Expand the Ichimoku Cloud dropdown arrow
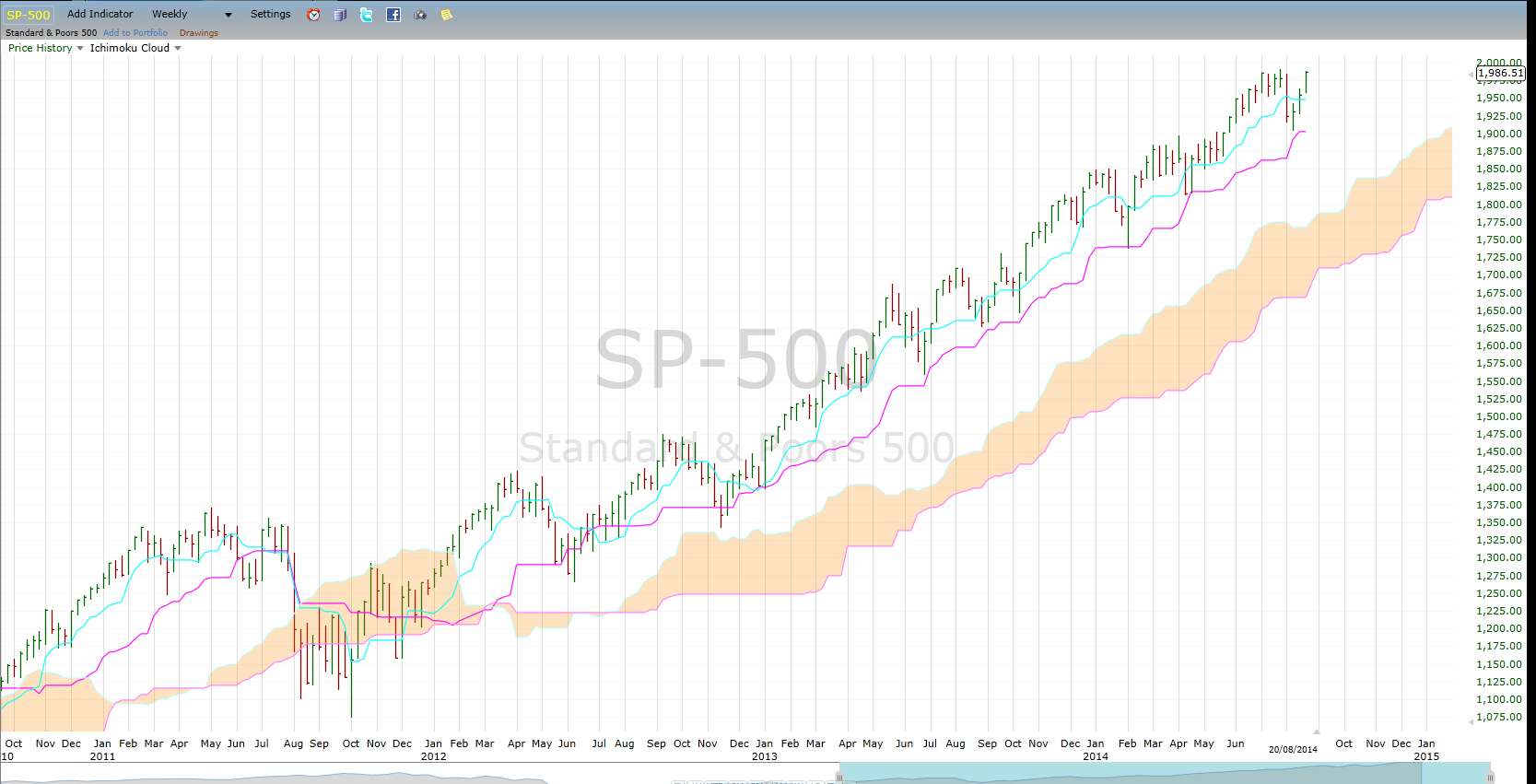 [x=178, y=49]
